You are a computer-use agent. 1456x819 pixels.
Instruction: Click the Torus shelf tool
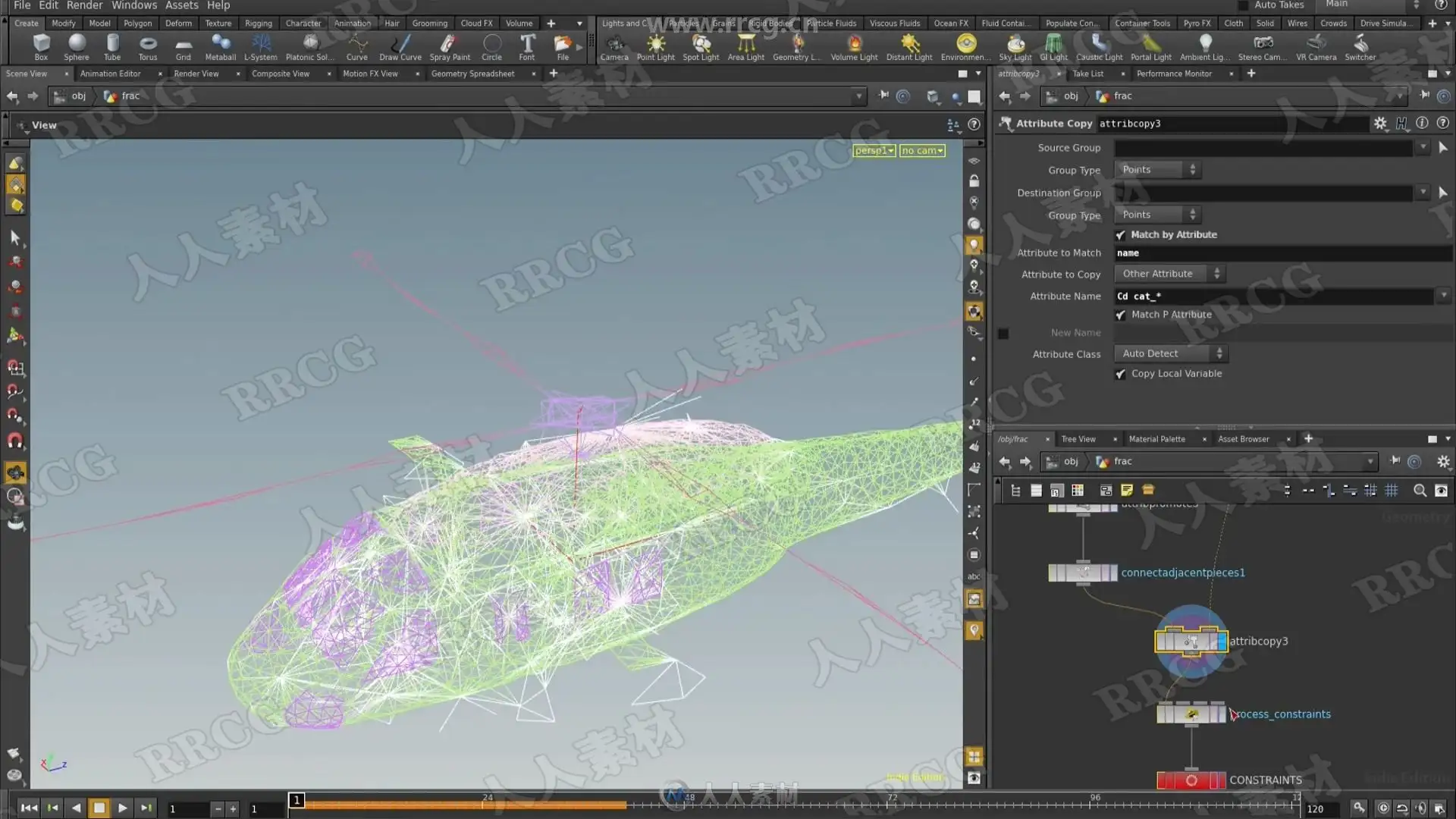pos(148,46)
